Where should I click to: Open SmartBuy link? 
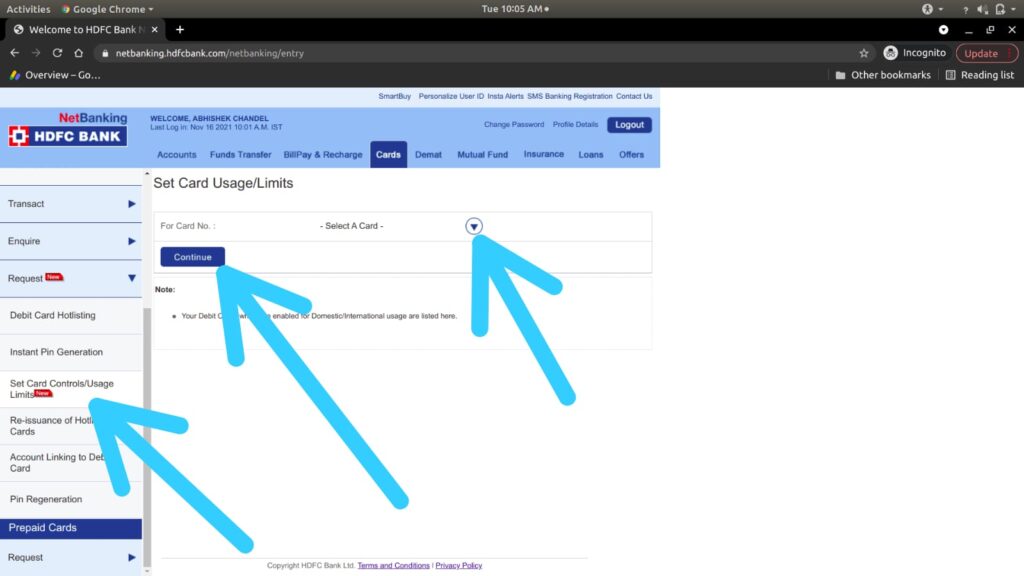point(394,96)
